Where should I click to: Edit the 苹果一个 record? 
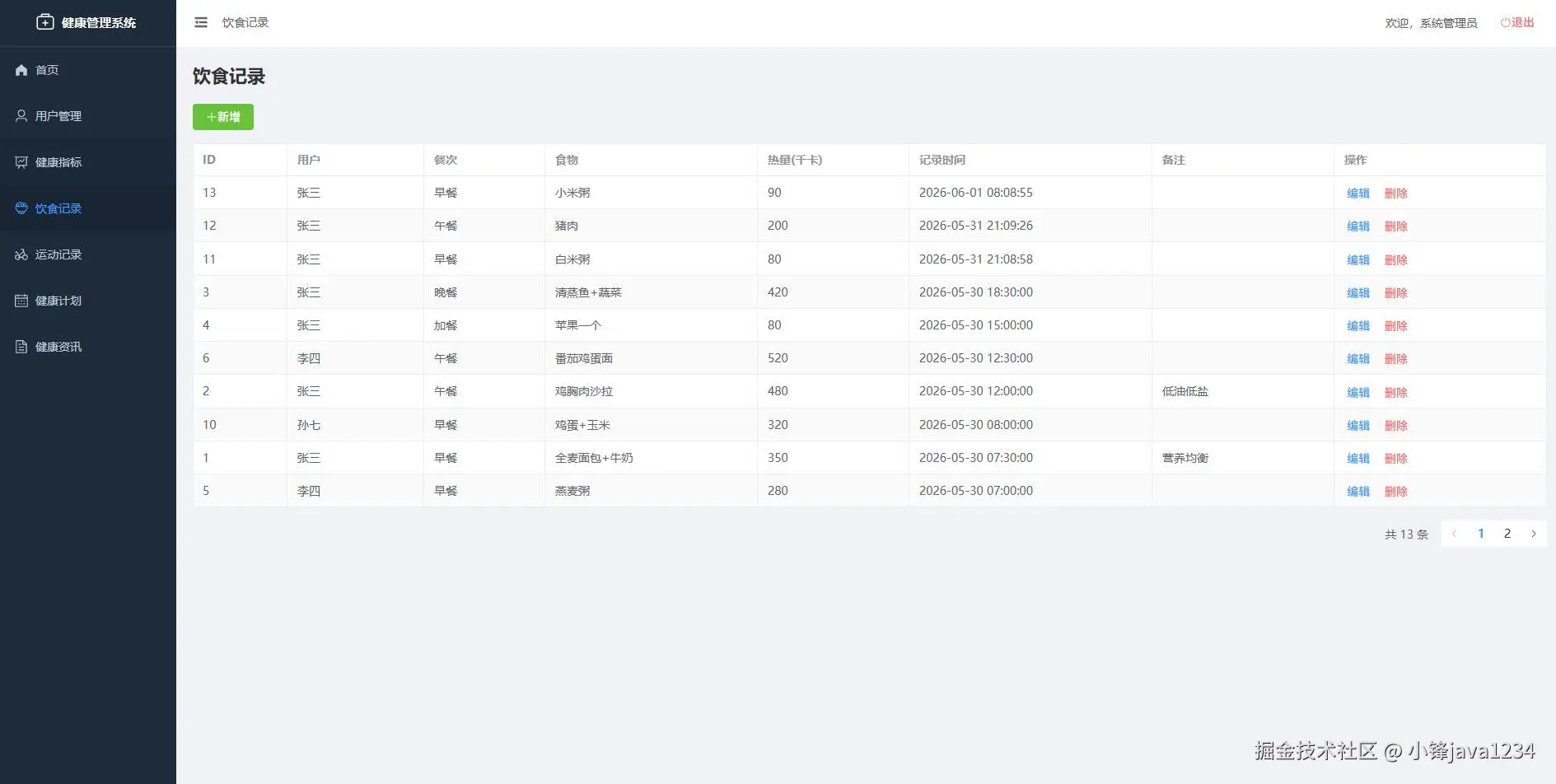tap(1358, 326)
